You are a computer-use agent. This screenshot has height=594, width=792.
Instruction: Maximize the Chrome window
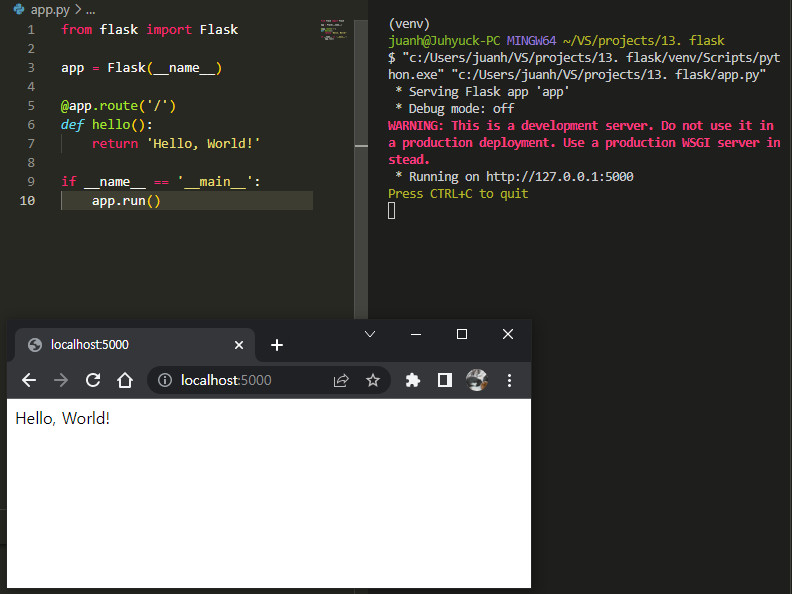[x=462, y=334]
